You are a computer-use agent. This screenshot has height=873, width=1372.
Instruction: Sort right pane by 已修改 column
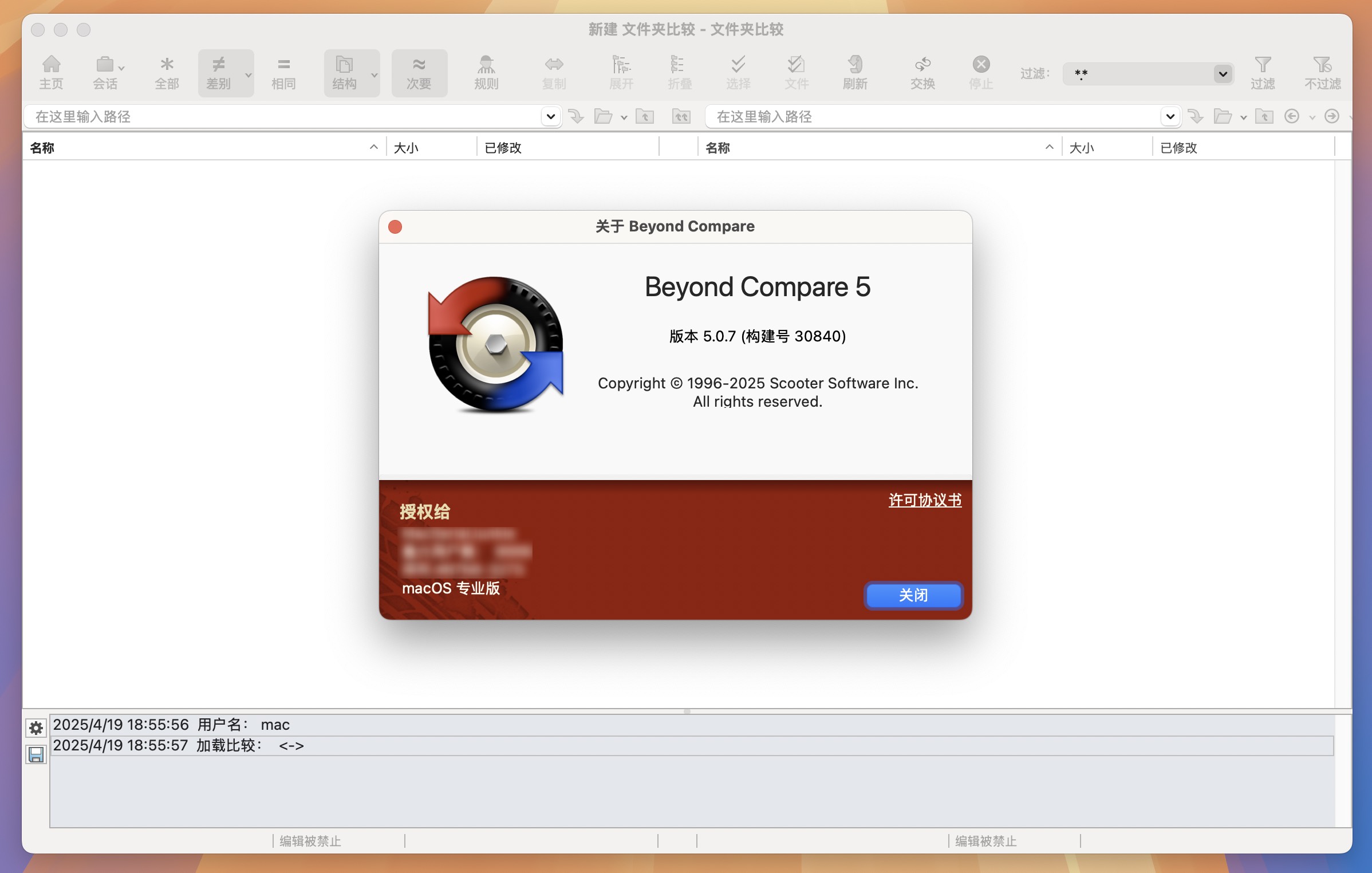[x=1244, y=148]
